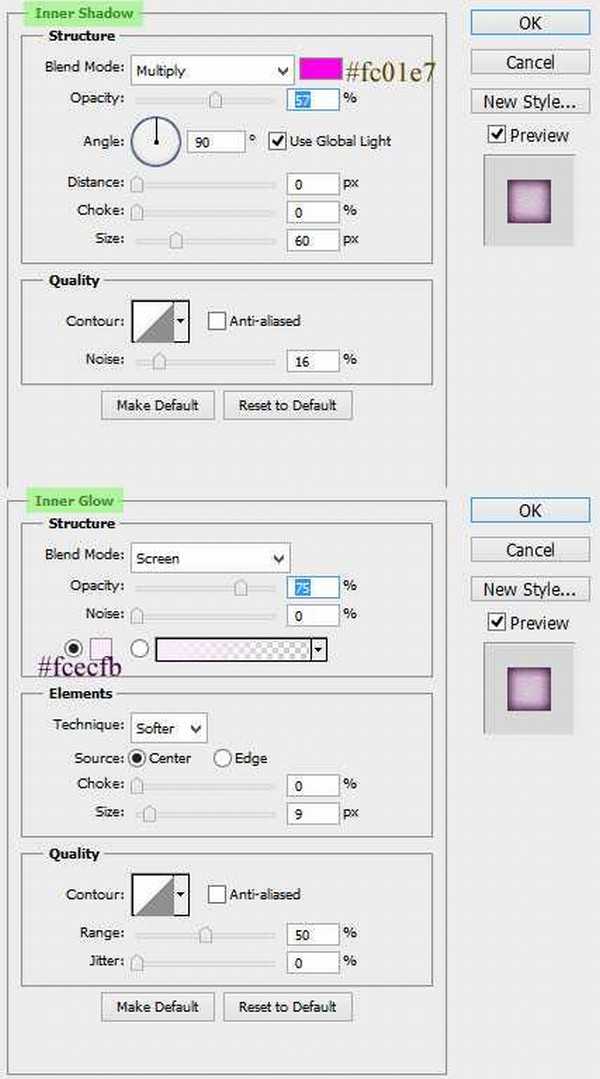Click New Style button in Inner Shadow dialog
The image size is (600, 1079).
(x=529, y=101)
